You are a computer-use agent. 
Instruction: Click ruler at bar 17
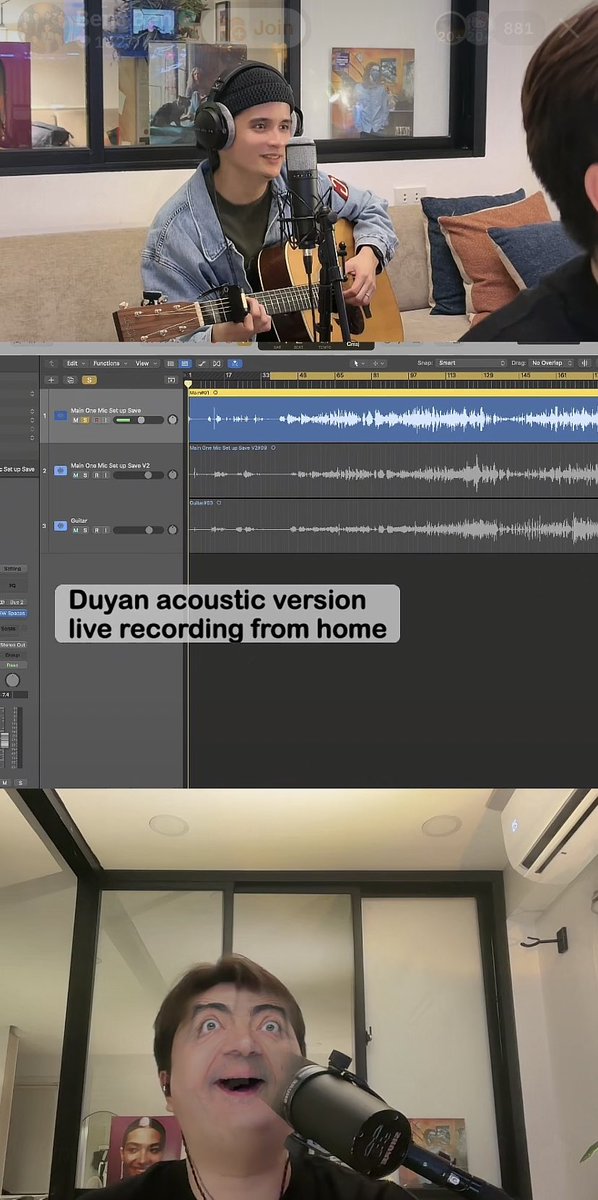point(229,374)
